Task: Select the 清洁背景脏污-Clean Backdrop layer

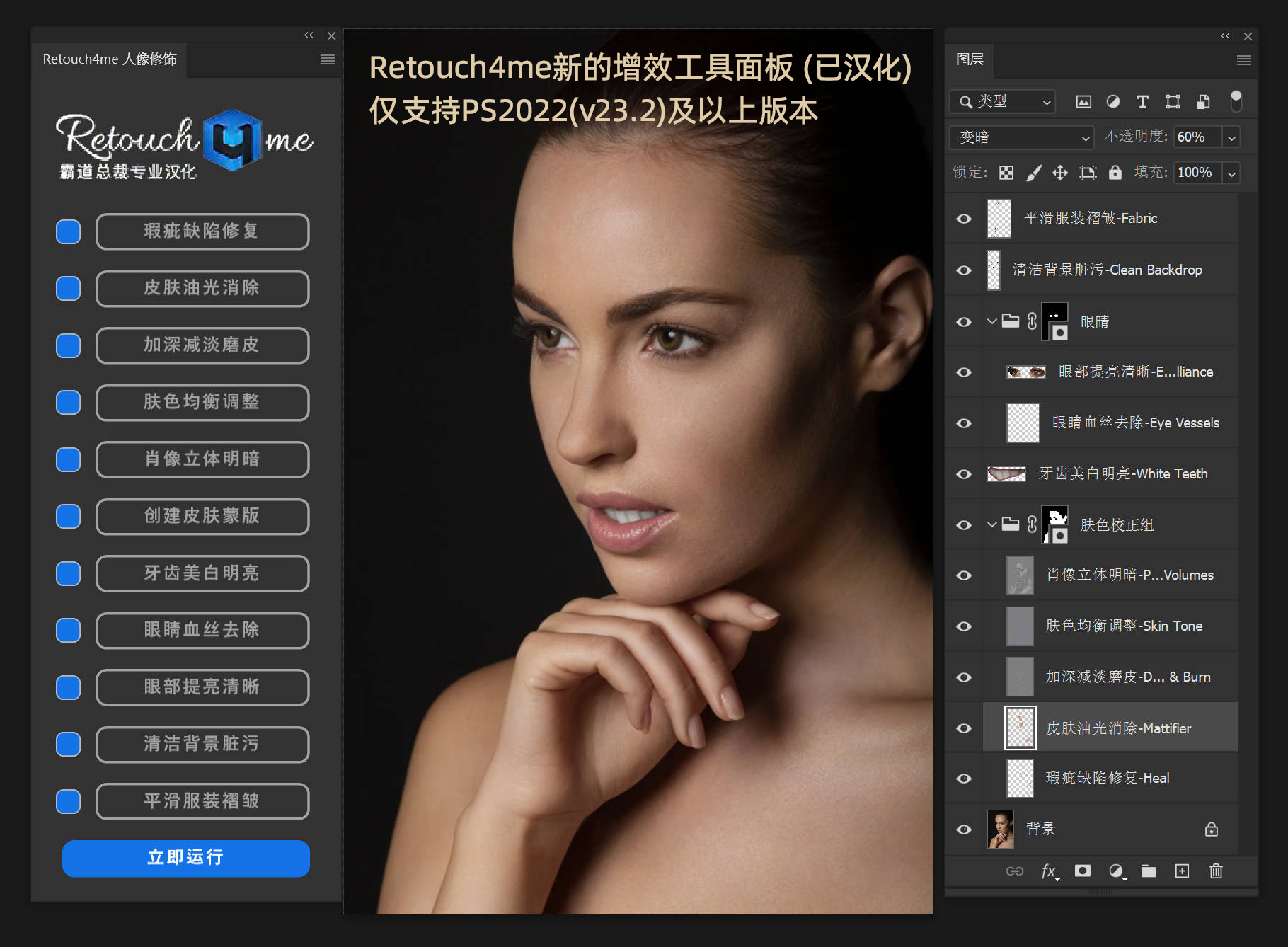Action: pos(1110,270)
